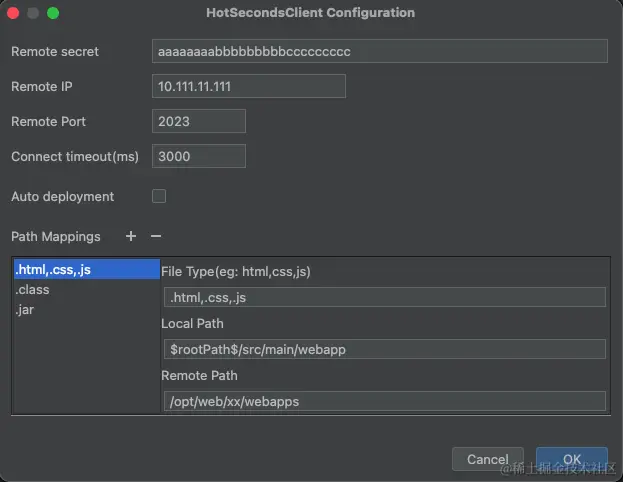Click the plus icon to add path mapping

[x=131, y=237]
